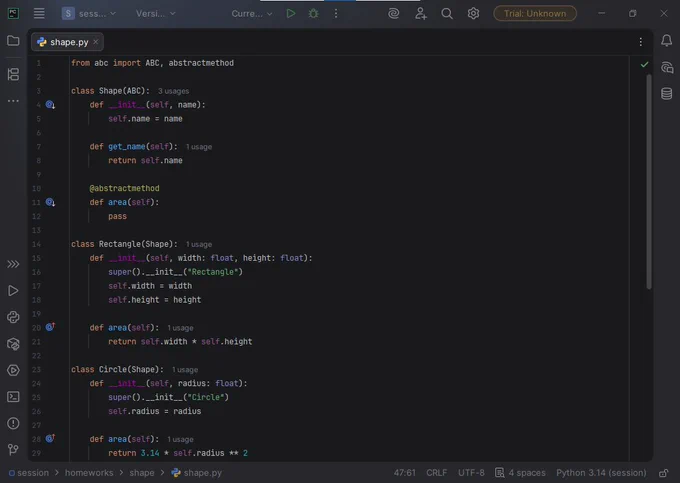Show 1 usage hint of Rectangle class
The image size is (680, 483).
click(x=199, y=245)
